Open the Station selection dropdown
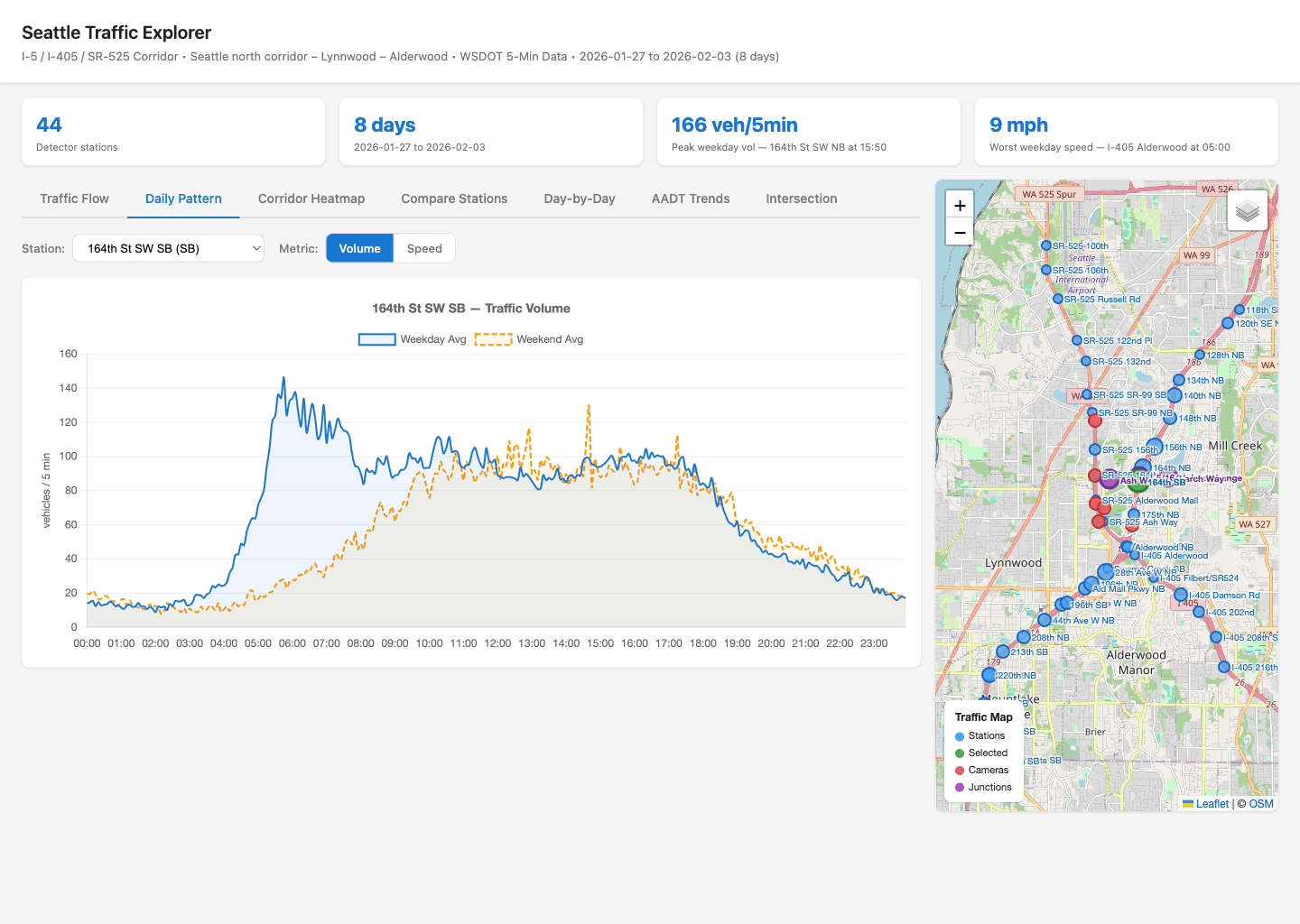Image resolution: width=1300 pixels, height=924 pixels. pyautogui.click(x=168, y=248)
